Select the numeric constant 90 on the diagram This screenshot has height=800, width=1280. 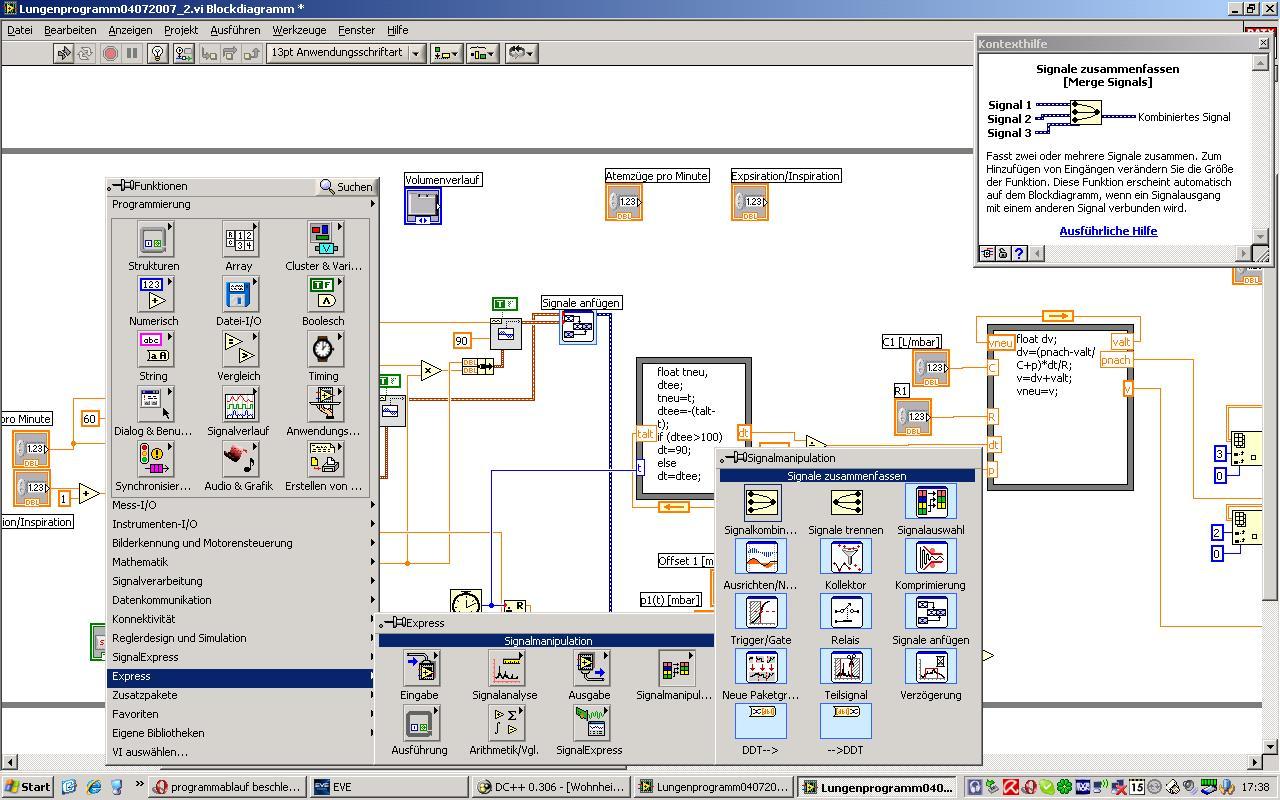[x=462, y=341]
